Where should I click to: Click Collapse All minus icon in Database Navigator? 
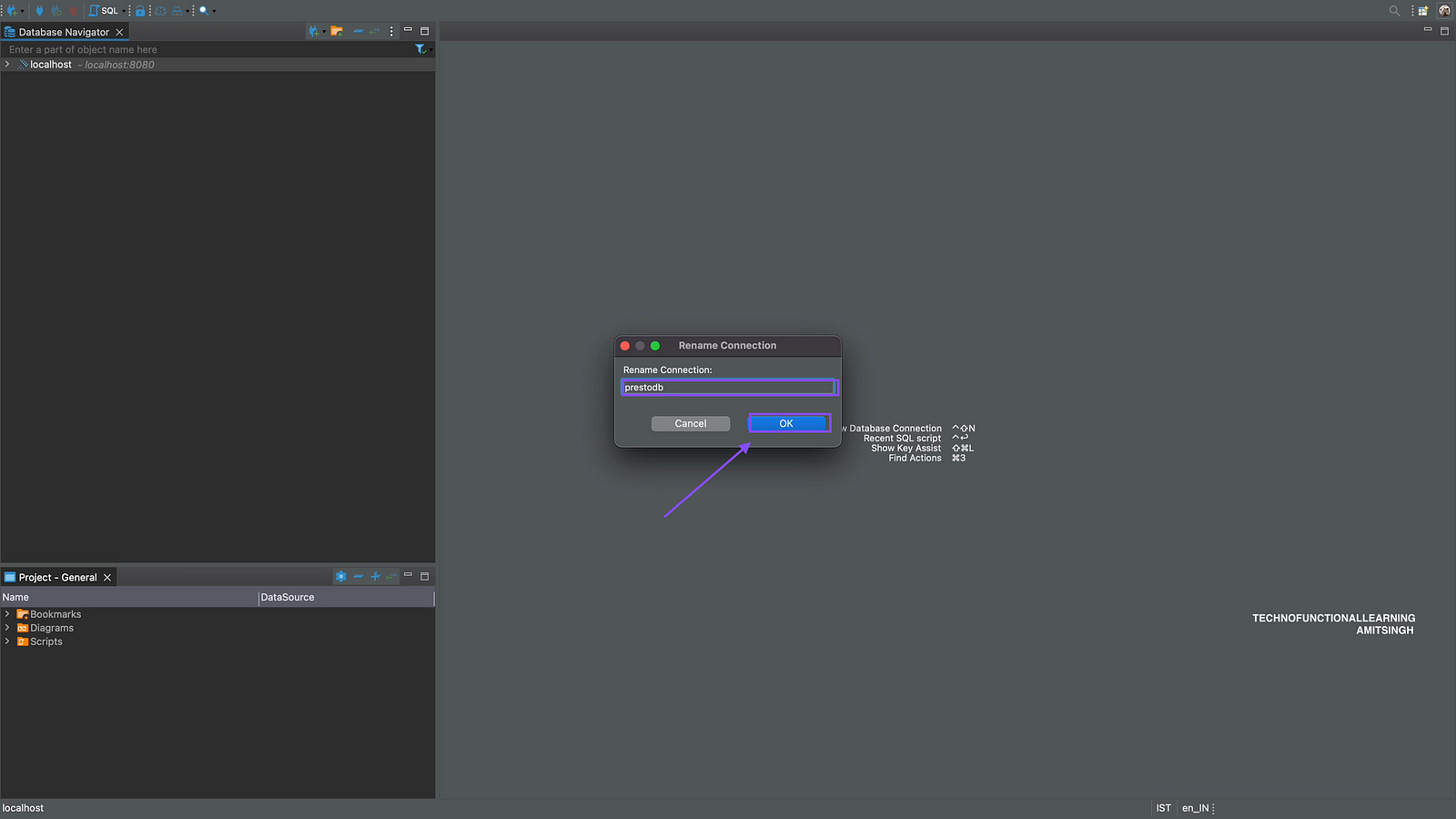[358, 31]
